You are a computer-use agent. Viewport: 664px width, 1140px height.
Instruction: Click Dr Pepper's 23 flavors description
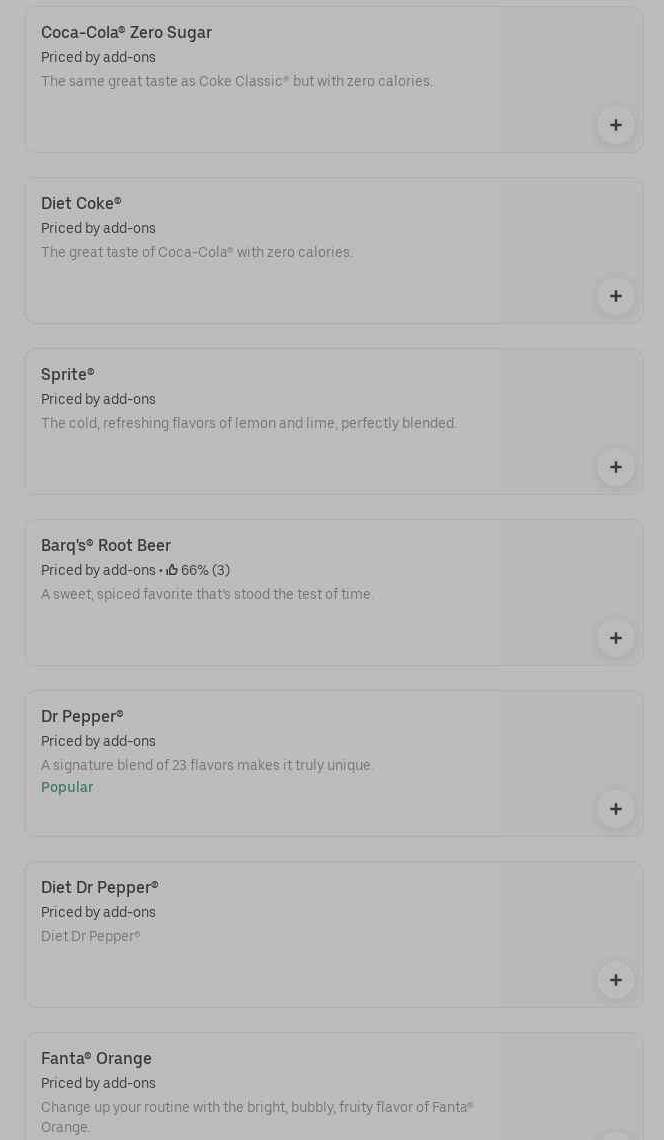[x=207, y=766]
